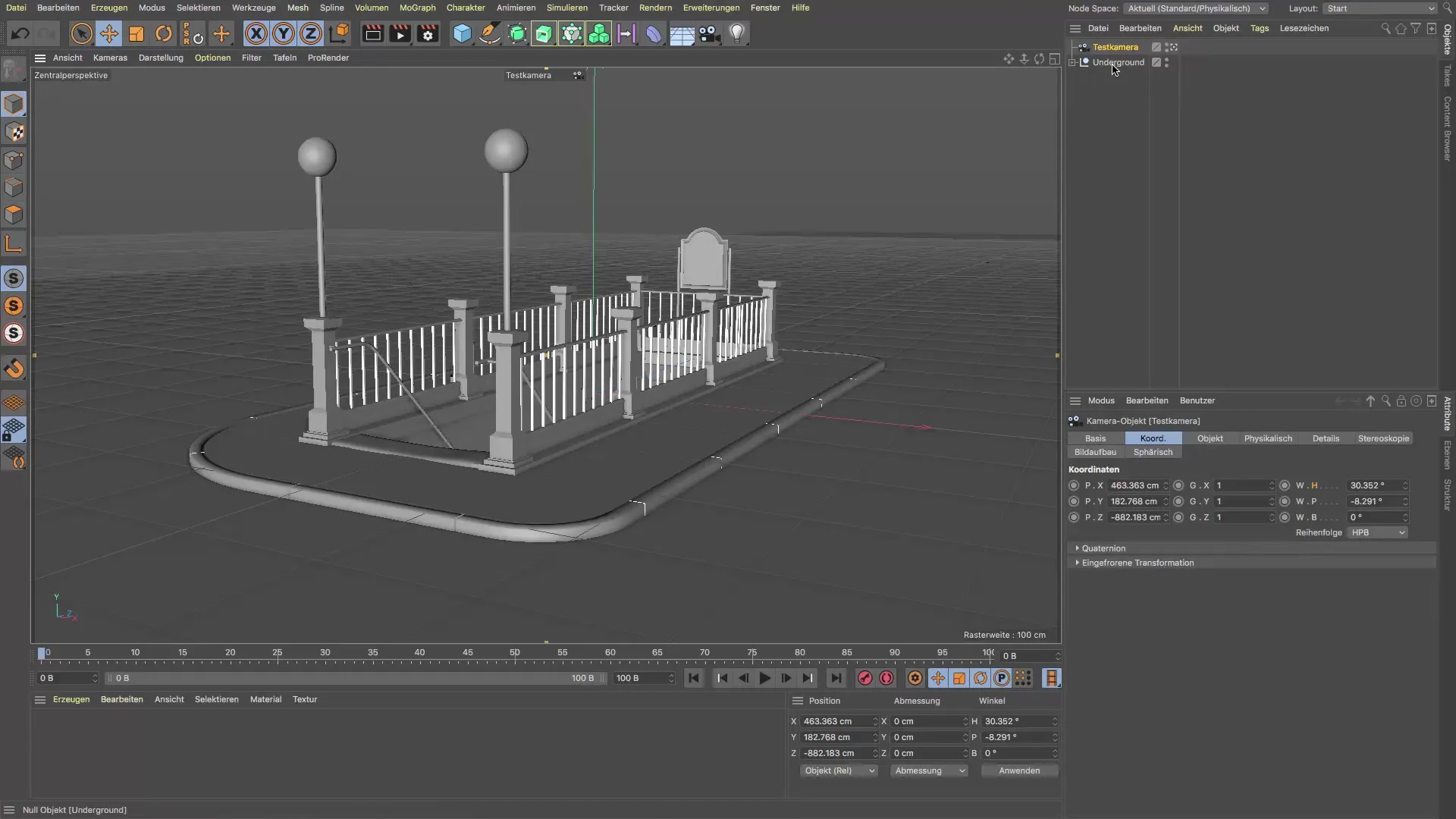
Task: Toggle P.X keyframe circle
Action: (1073, 485)
